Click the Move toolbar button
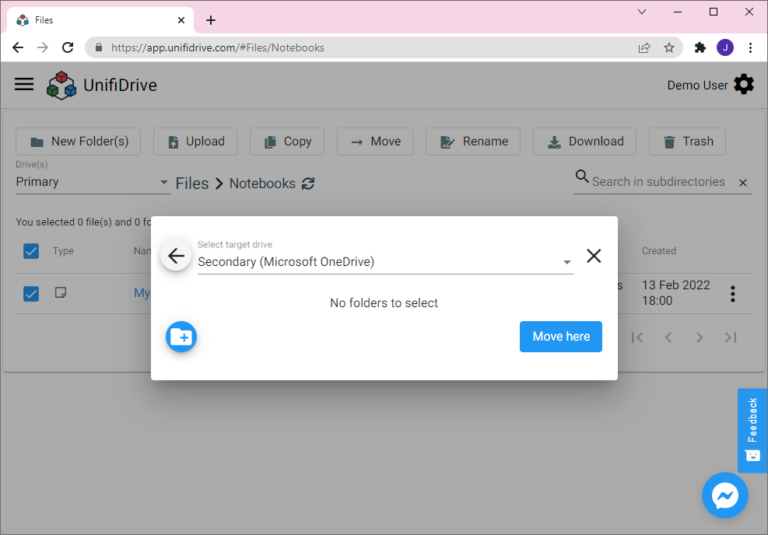This screenshot has height=535, width=768. click(x=375, y=142)
